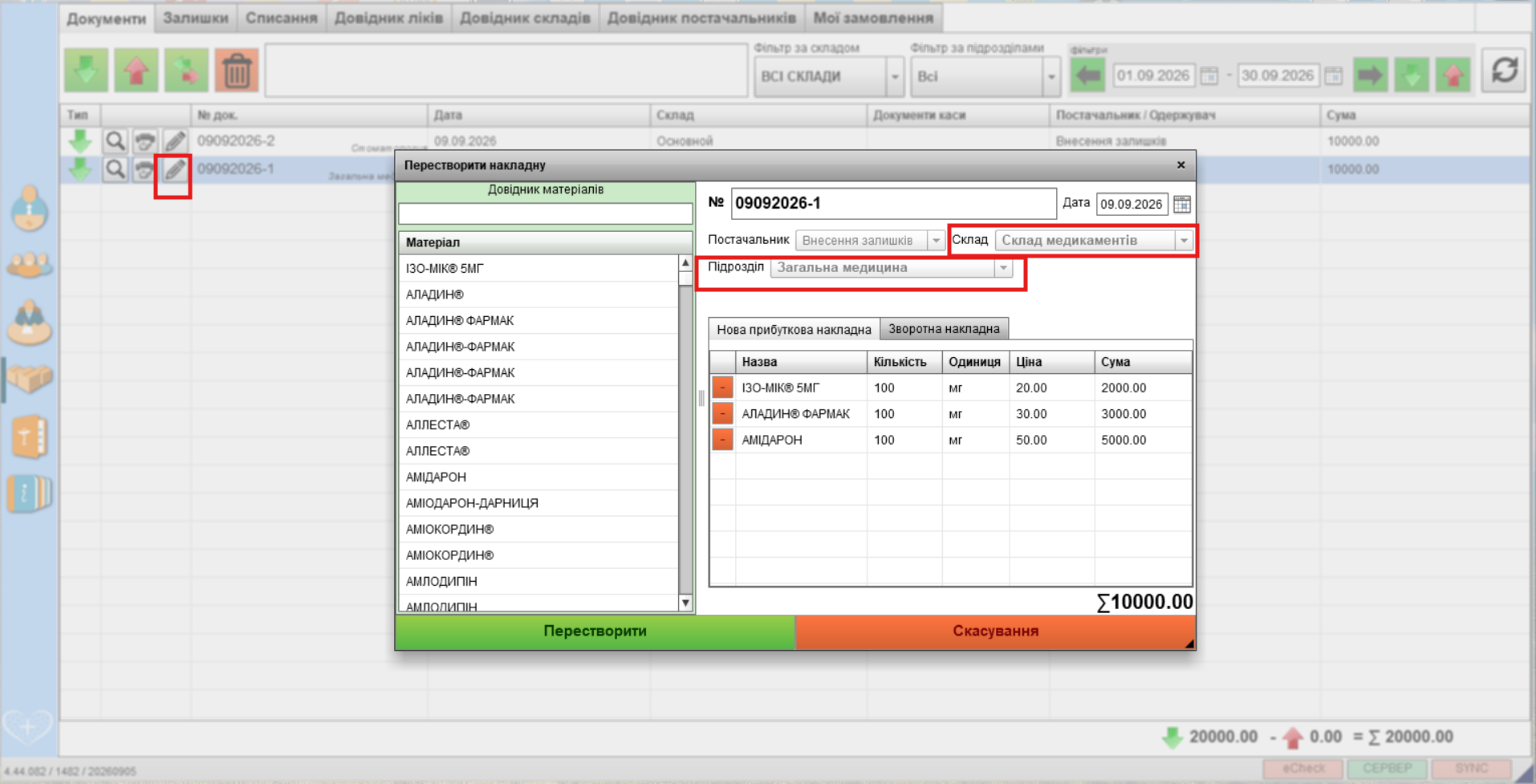Open the patients group icon in sidebar

click(30, 264)
